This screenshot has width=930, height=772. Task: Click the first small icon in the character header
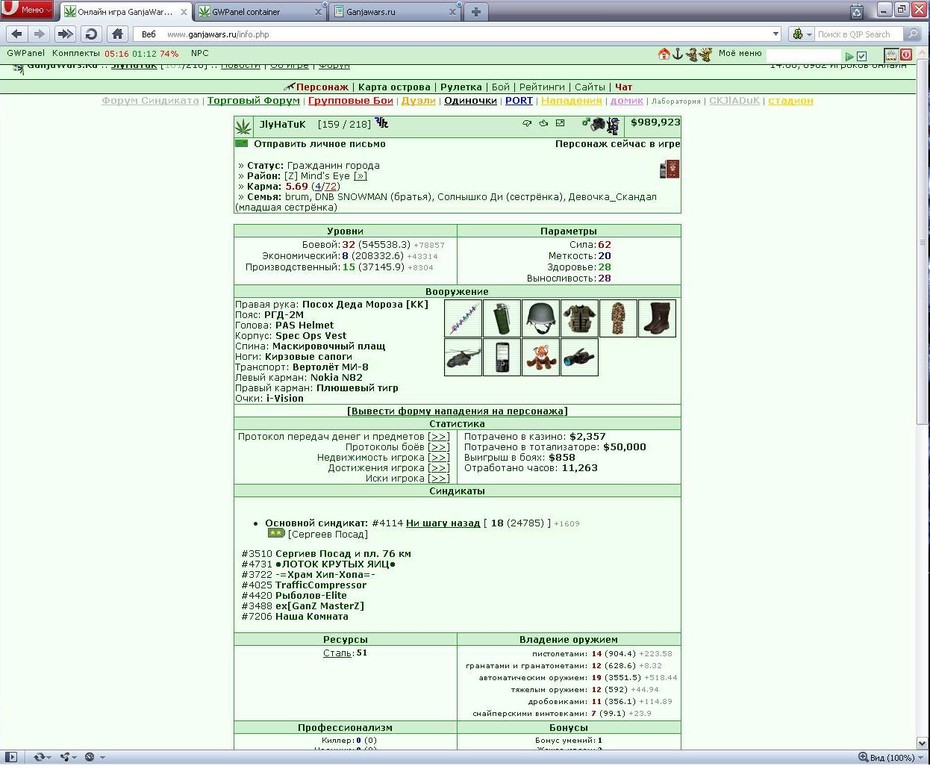[527, 123]
